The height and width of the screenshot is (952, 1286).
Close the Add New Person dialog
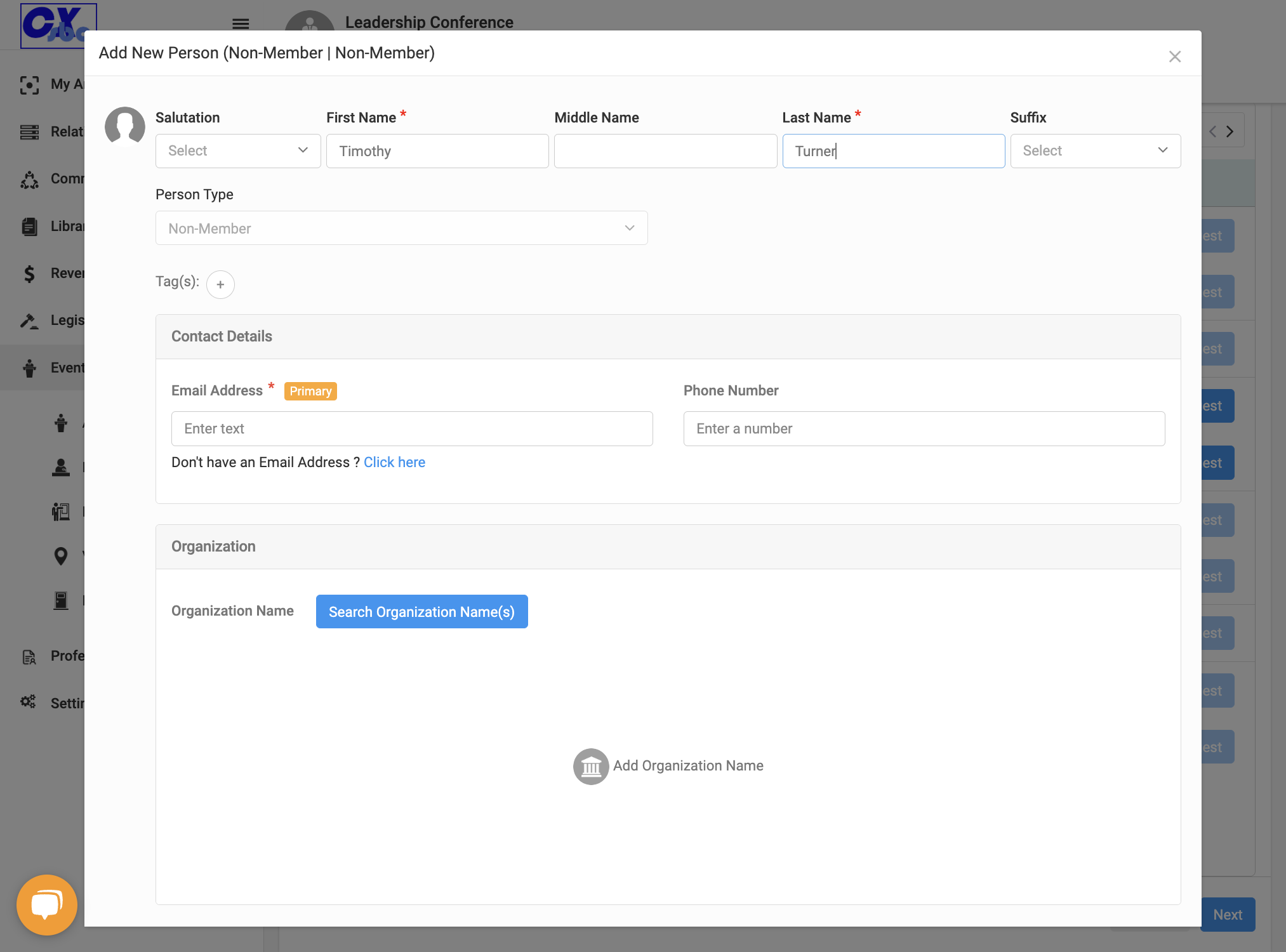[x=1175, y=56]
